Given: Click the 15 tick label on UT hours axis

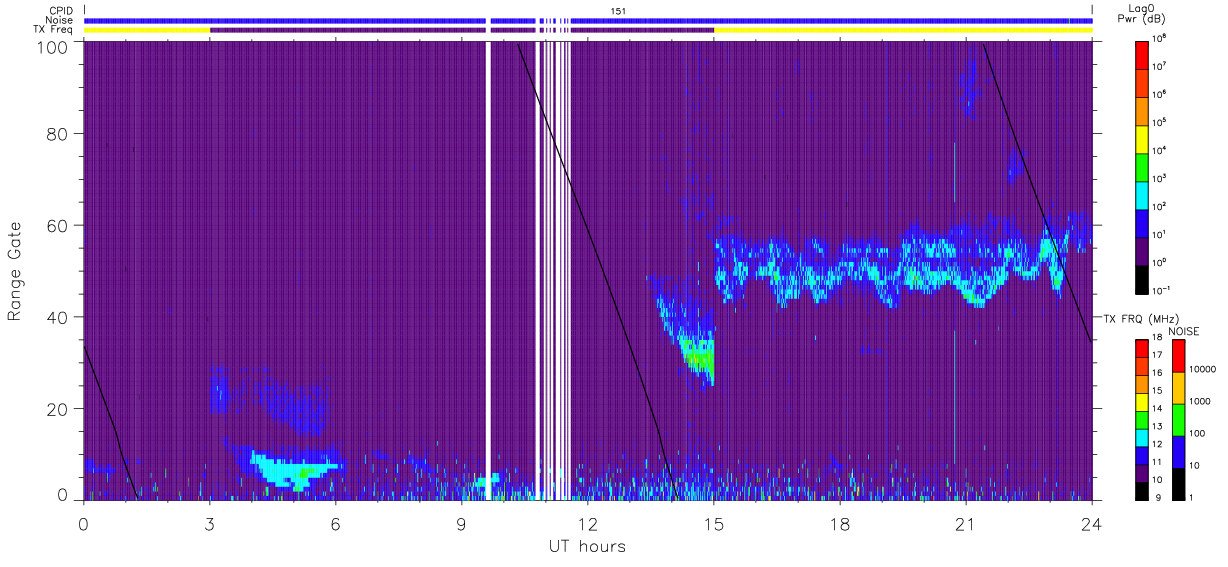Looking at the screenshot, I should pos(714,523).
